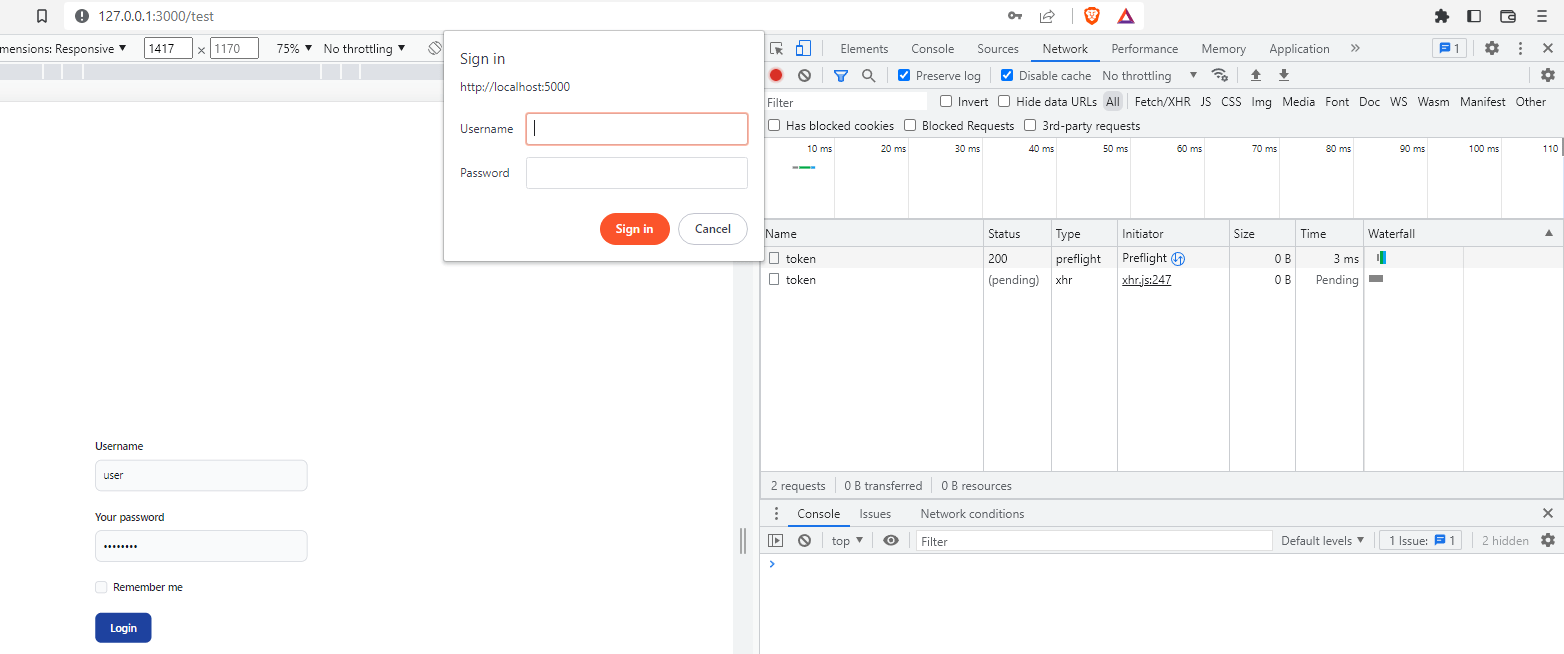The image size is (1564, 654).
Task: Enable the Remember me checkbox
Action: click(101, 587)
